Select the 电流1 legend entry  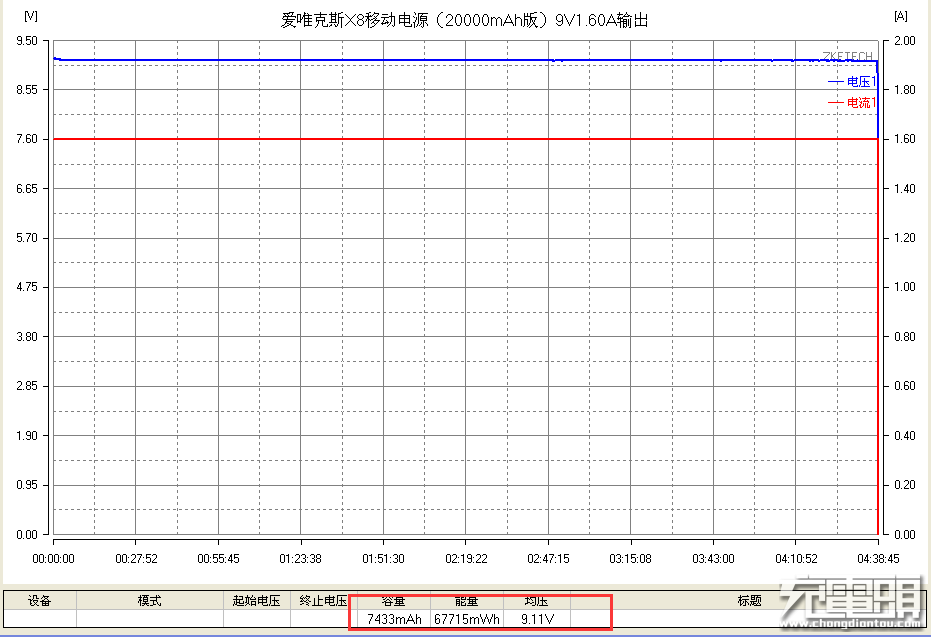[852, 103]
